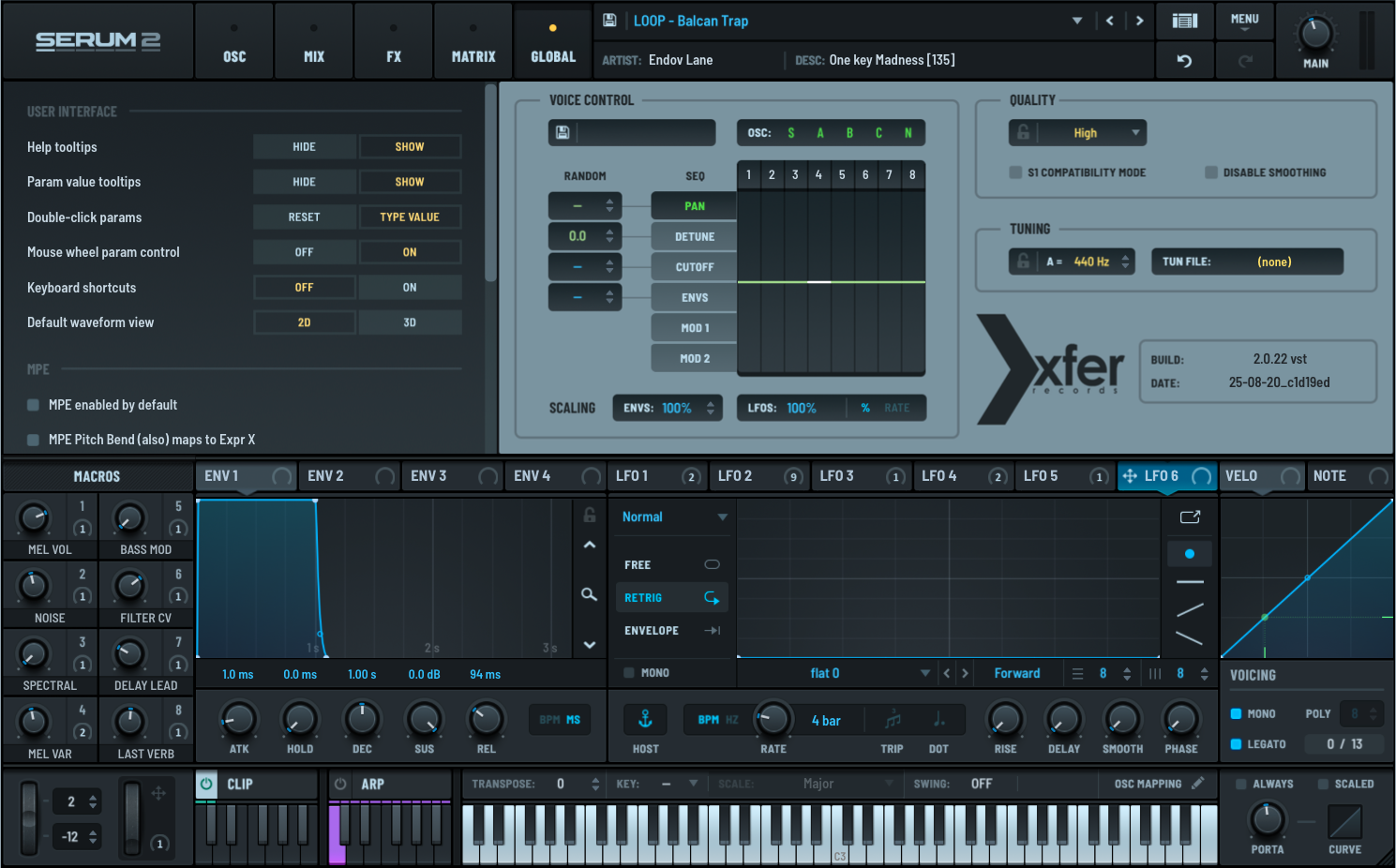Click the envelope zoom magnifier icon
This screenshot has height=868, width=1396.
click(590, 594)
